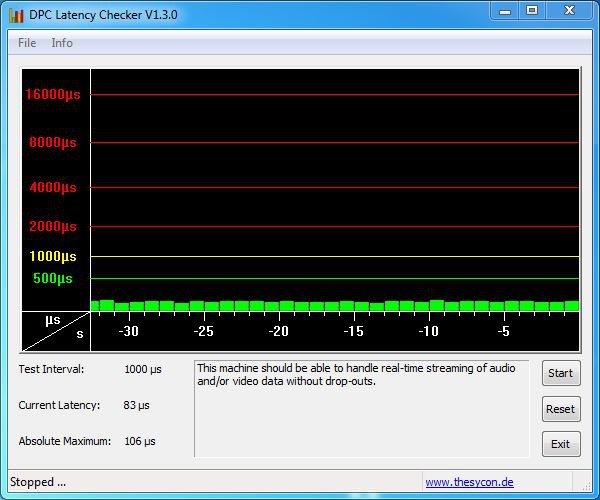This screenshot has height=500, width=600.
Task: Click the 4000µs scale label
Action: 52,188
